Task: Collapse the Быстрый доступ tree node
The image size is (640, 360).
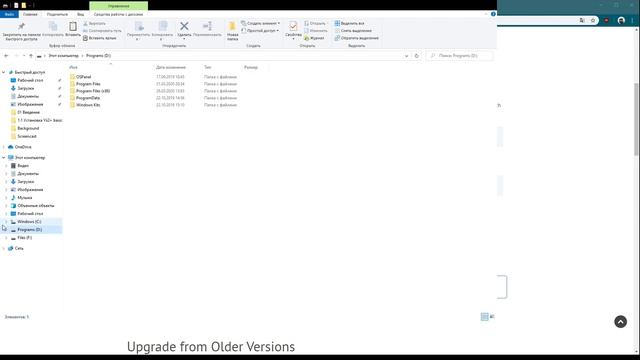Action: coord(4,72)
